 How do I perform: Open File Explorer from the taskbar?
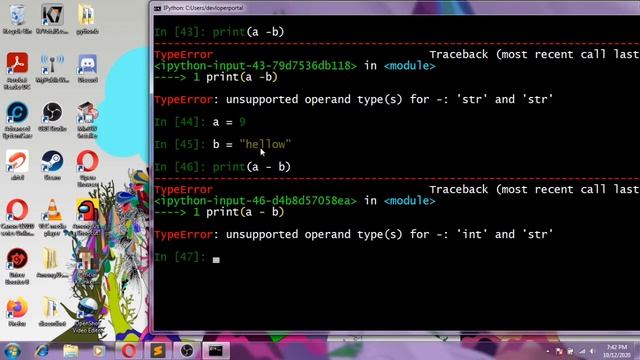(71, 351)
